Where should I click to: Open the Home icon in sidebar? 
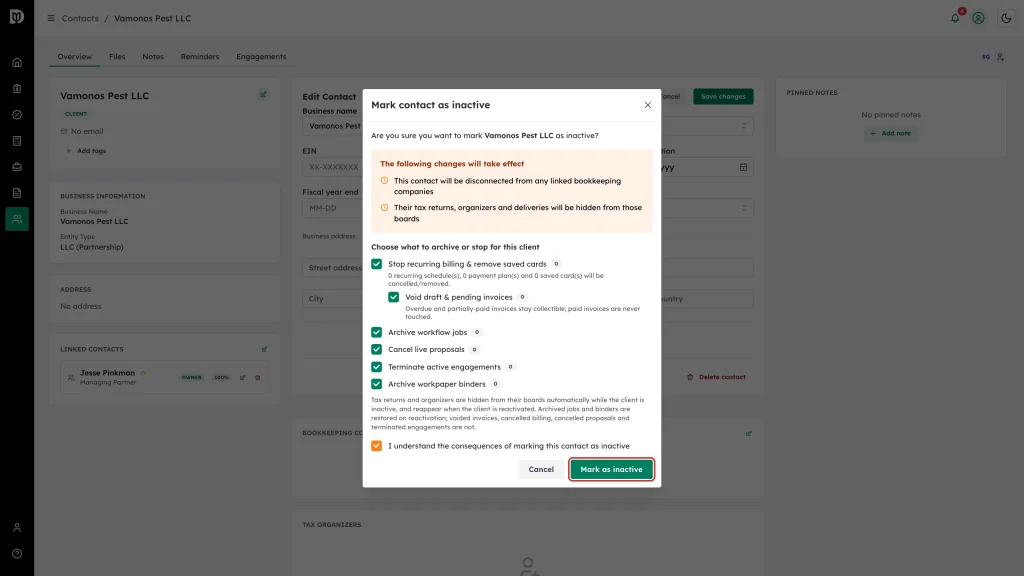pyautogui.click(x=17, y=63)
